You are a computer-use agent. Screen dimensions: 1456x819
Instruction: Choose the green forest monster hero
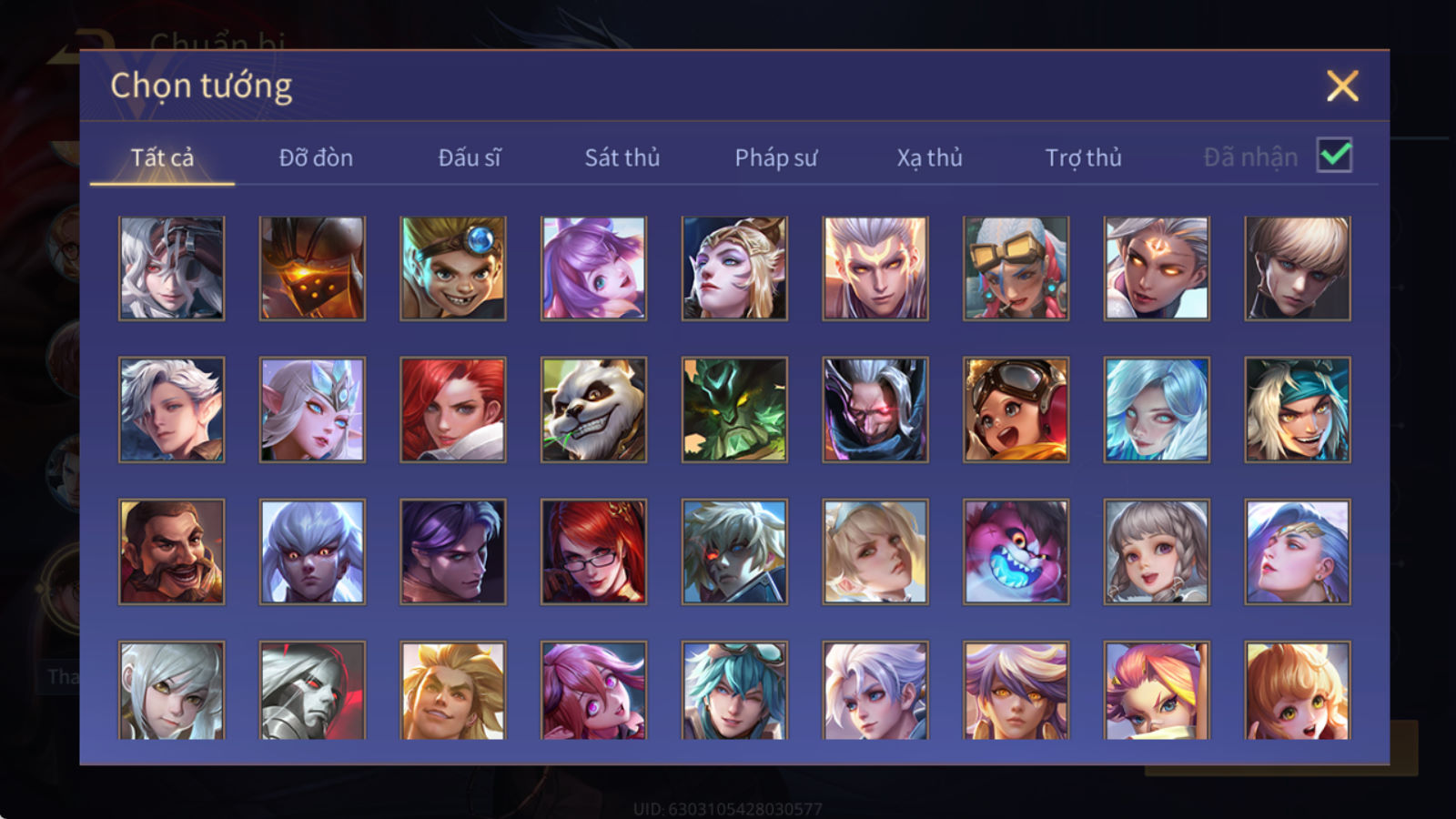[734, 409]
